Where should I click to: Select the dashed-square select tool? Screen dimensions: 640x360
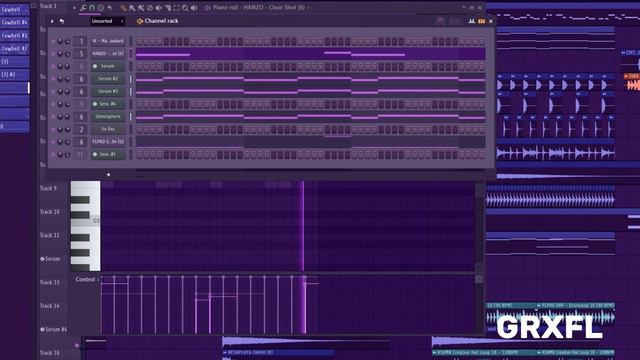176,7
